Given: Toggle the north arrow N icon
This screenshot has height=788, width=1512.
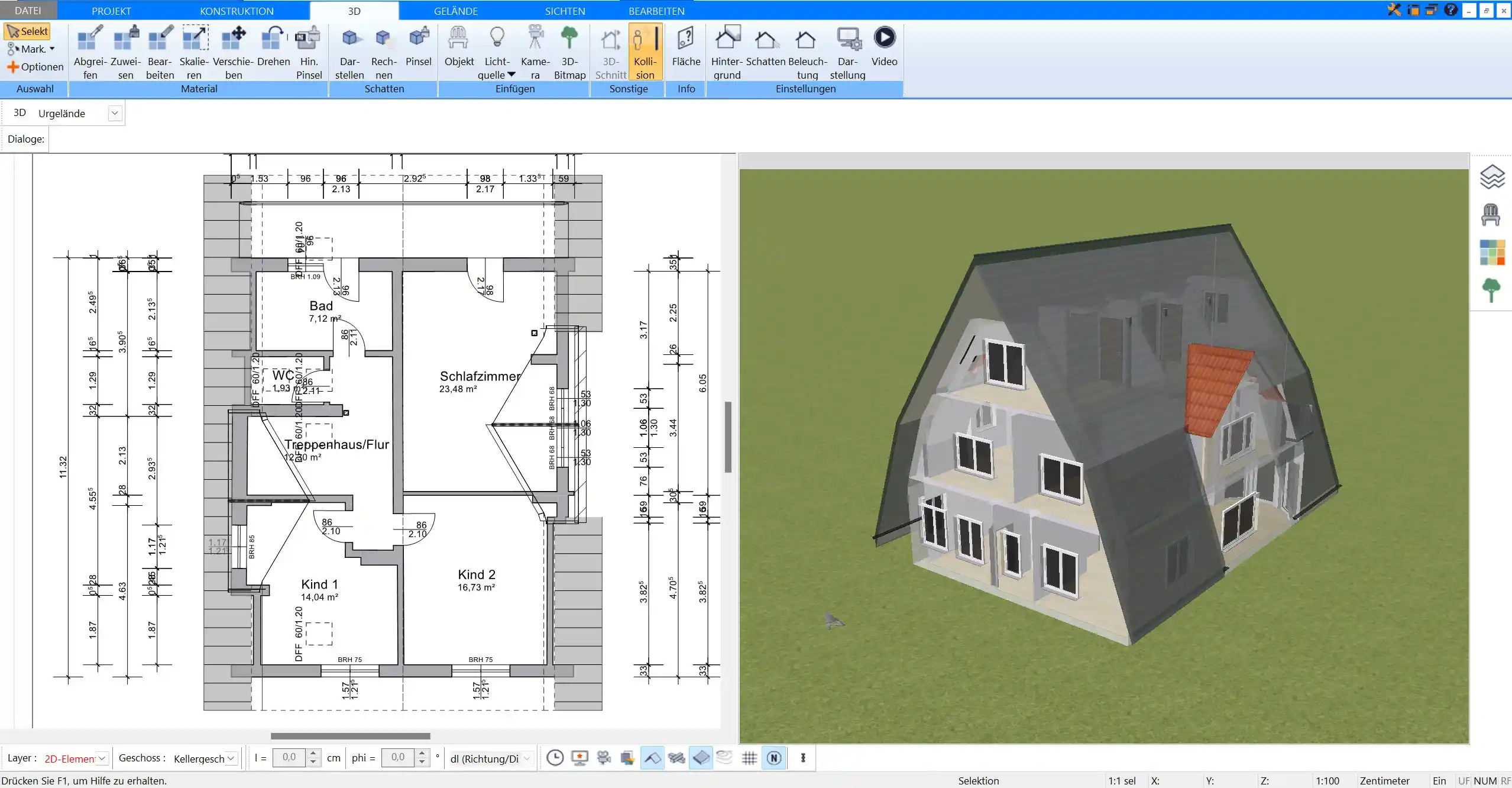Looking at the screenshot, I should 774,758.
